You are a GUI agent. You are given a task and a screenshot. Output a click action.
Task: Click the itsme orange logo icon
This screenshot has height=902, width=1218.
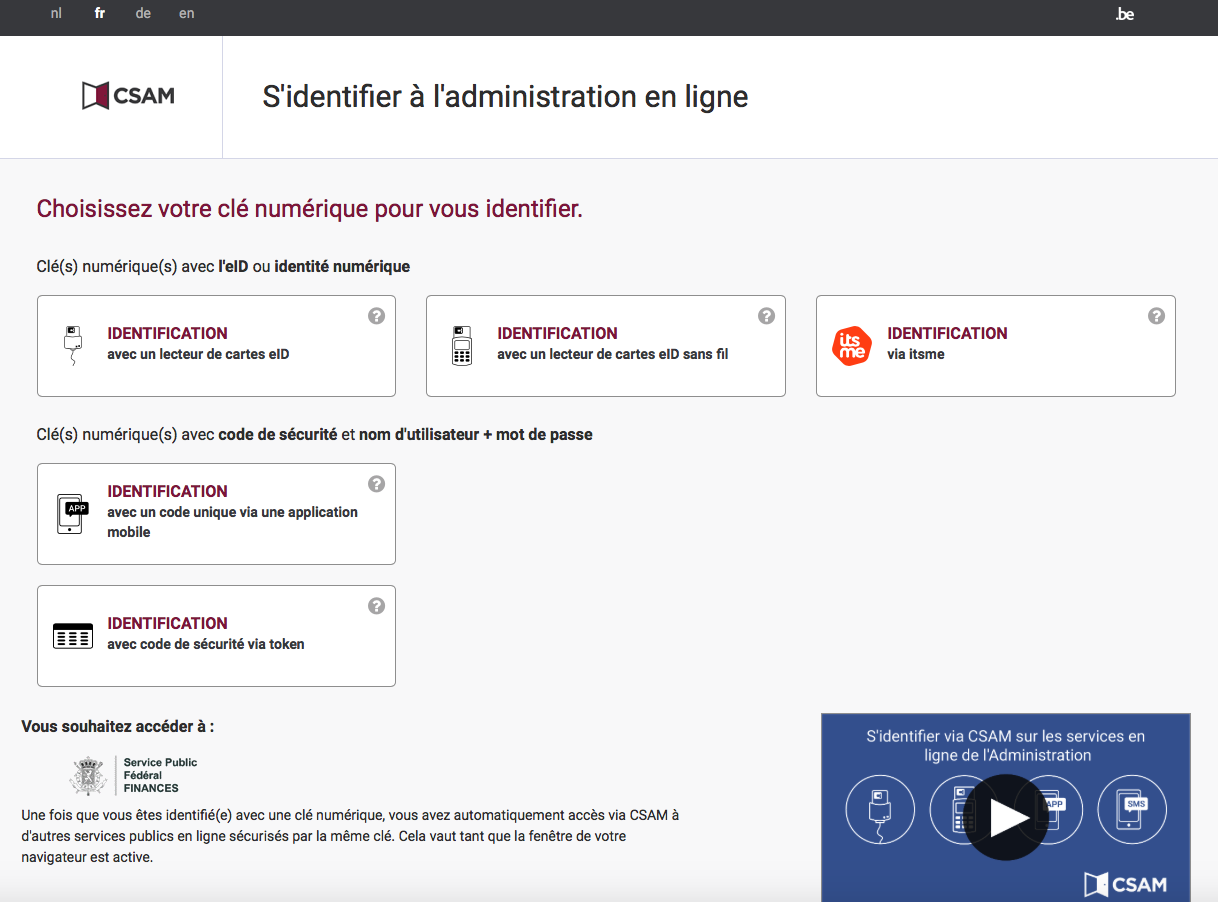point(851,346)
